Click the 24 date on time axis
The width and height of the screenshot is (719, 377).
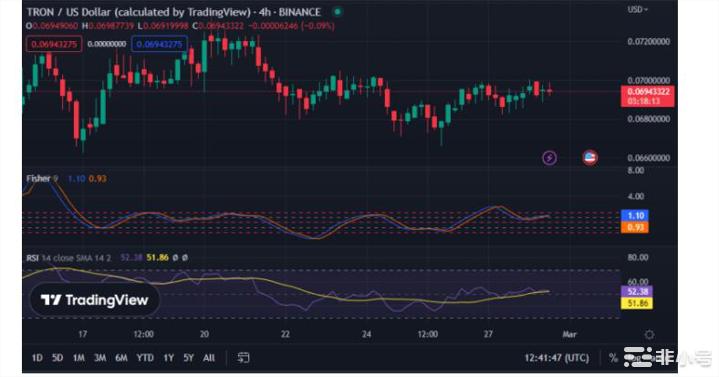click(366, 334)
